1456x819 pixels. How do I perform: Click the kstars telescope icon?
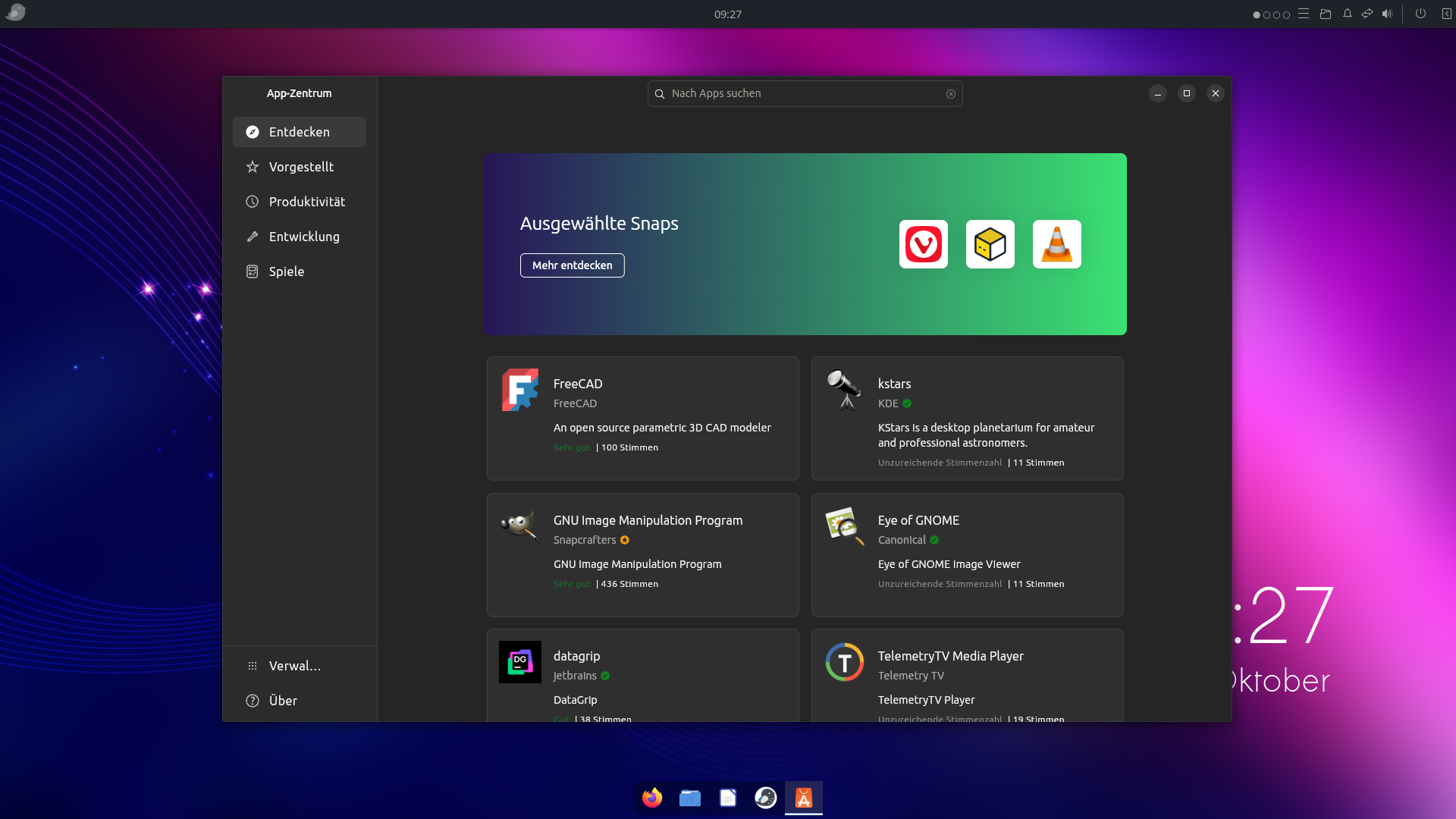pyautogui.click(x=844, y=390)
